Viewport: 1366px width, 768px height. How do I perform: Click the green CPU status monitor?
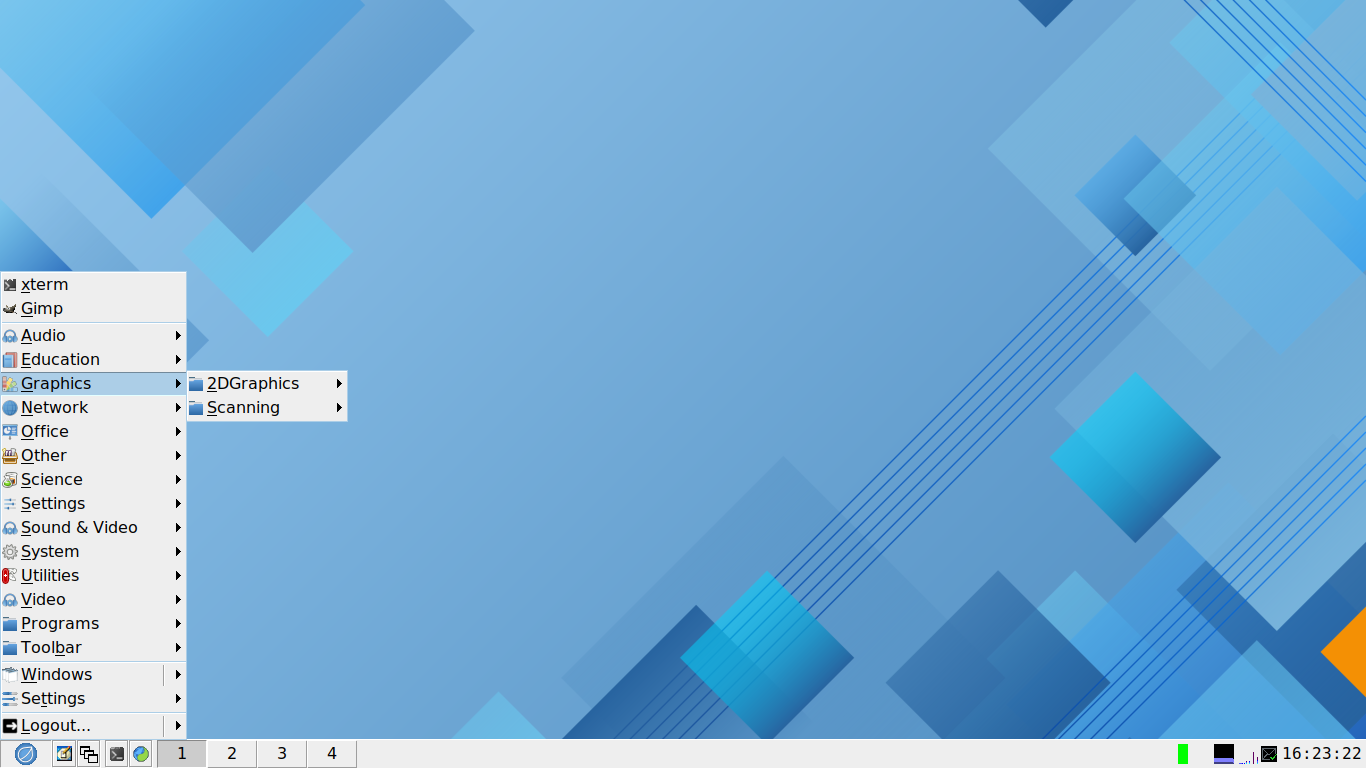click(x=1183, y=754)
